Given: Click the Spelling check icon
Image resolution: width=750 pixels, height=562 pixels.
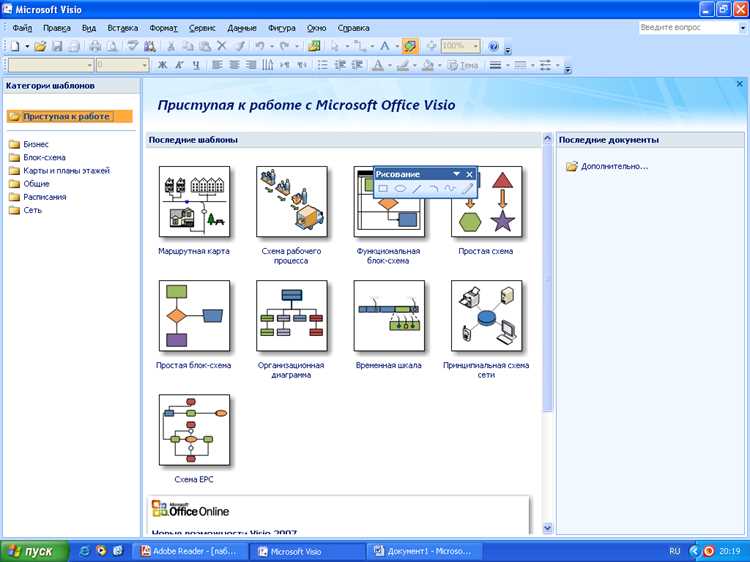Looking at the screenshot, I should coord(132,46).
